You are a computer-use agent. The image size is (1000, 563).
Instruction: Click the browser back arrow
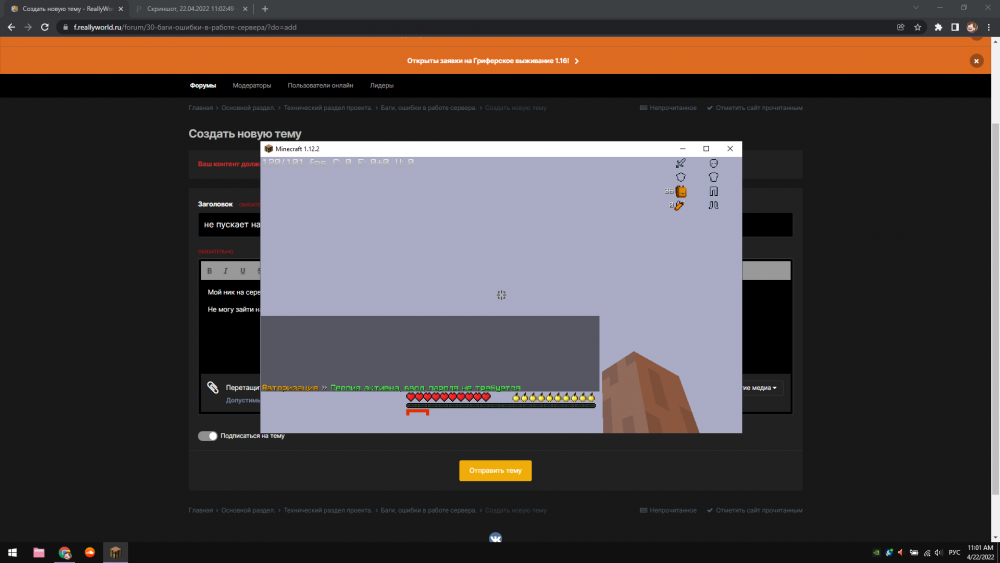coord(11,27)
